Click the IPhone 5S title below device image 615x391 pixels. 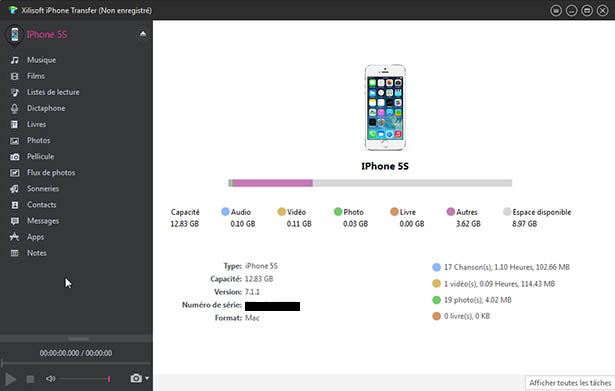385,166
